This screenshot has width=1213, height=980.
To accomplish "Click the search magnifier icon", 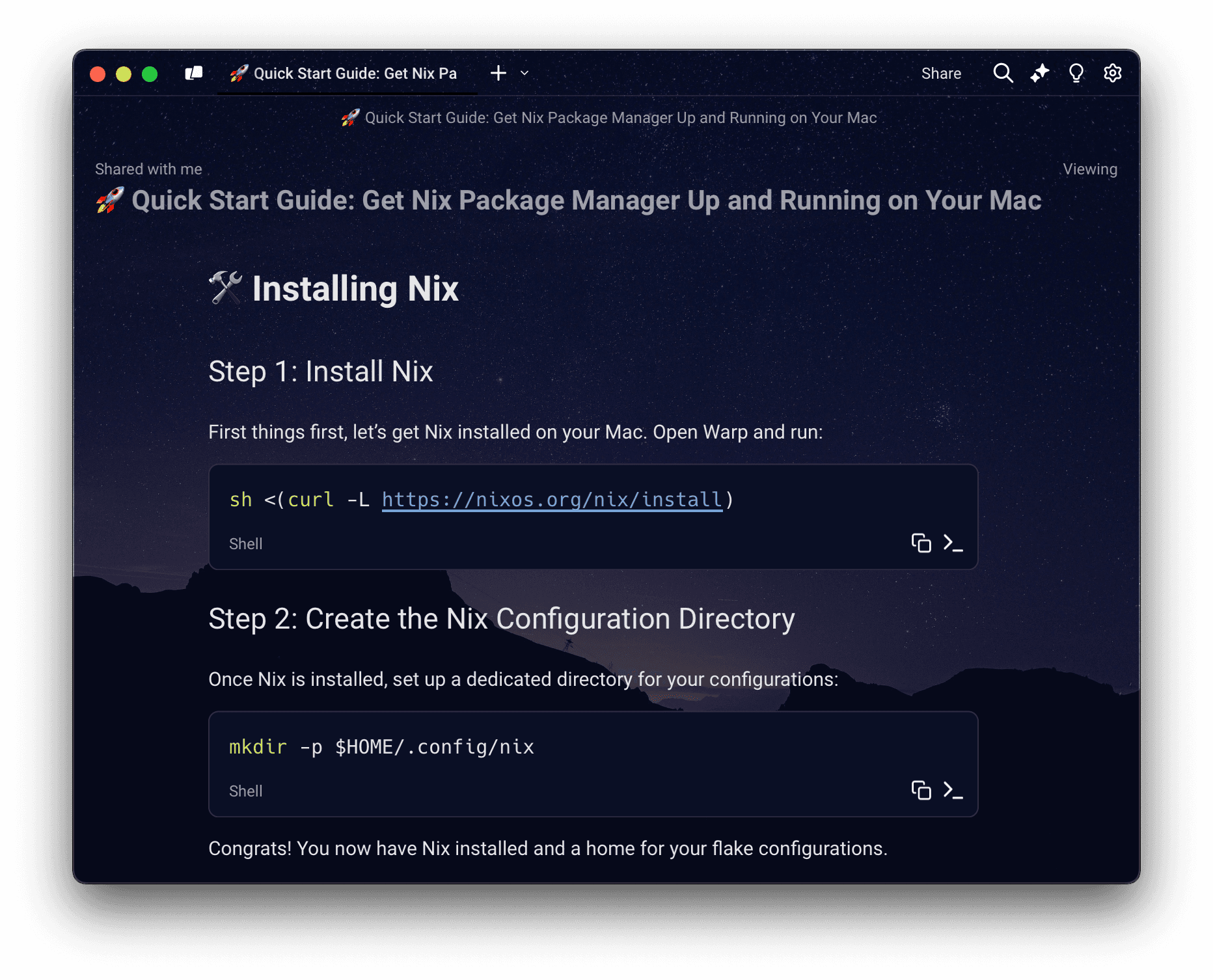I will point(1003,73).
